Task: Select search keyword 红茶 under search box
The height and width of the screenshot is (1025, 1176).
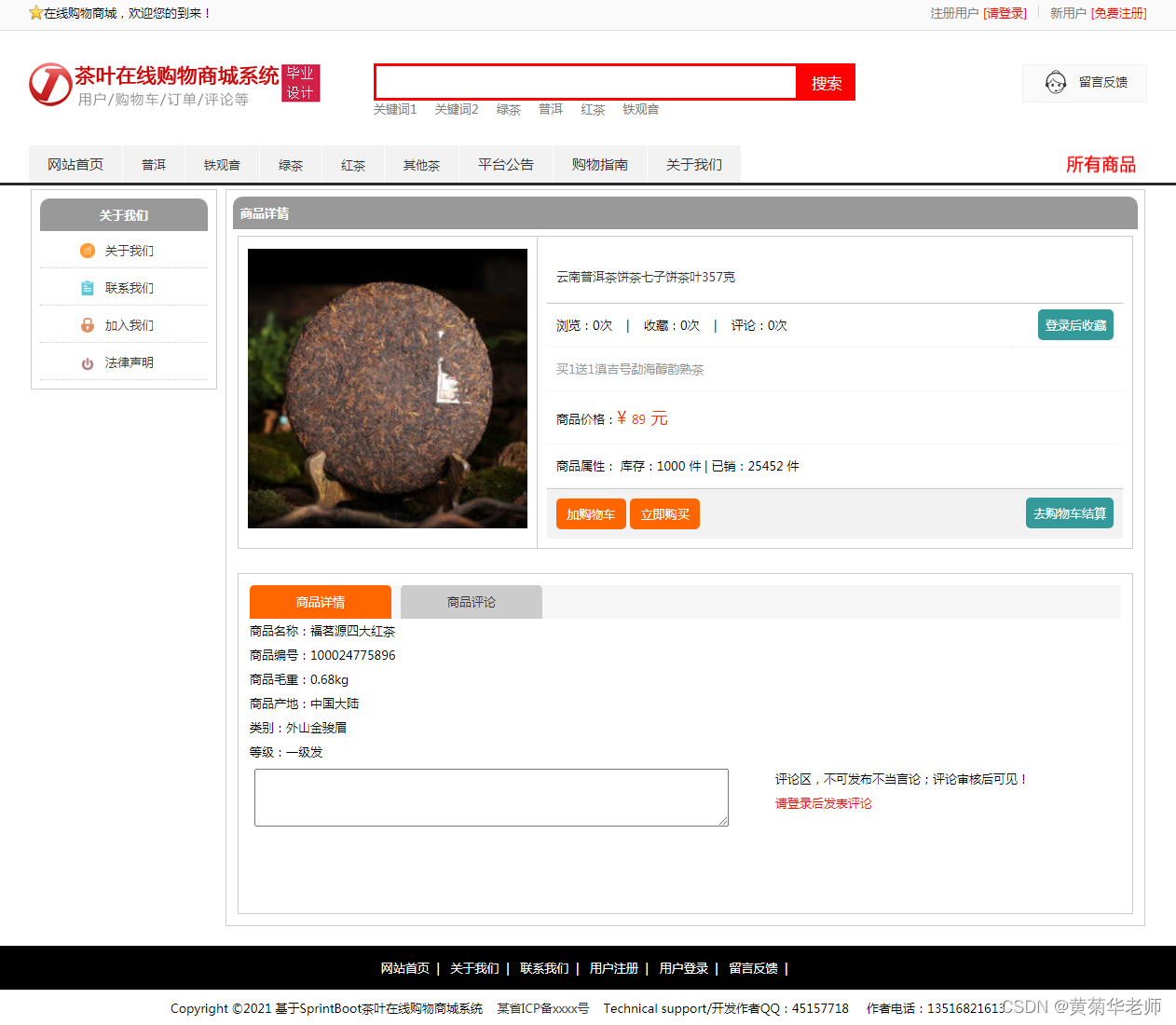Action: [x=593, y=110]
